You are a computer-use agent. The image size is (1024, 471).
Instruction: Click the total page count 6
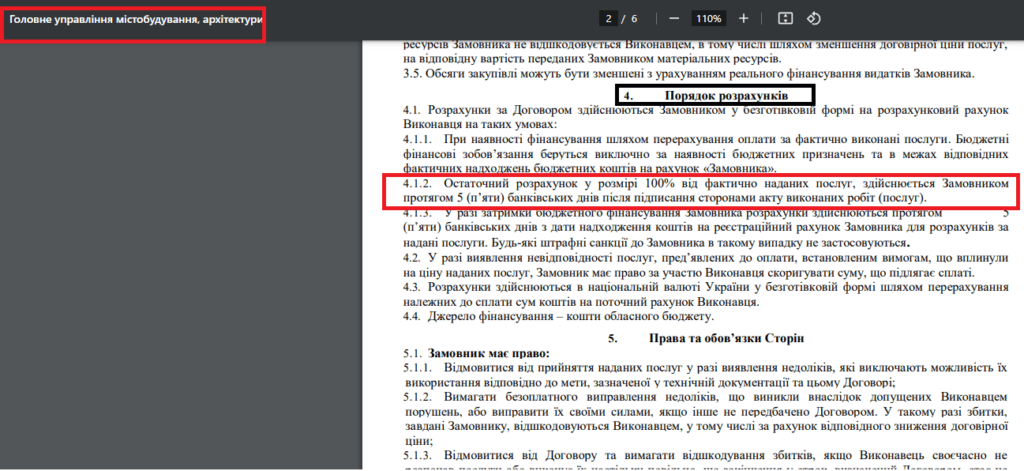[634, 19]
